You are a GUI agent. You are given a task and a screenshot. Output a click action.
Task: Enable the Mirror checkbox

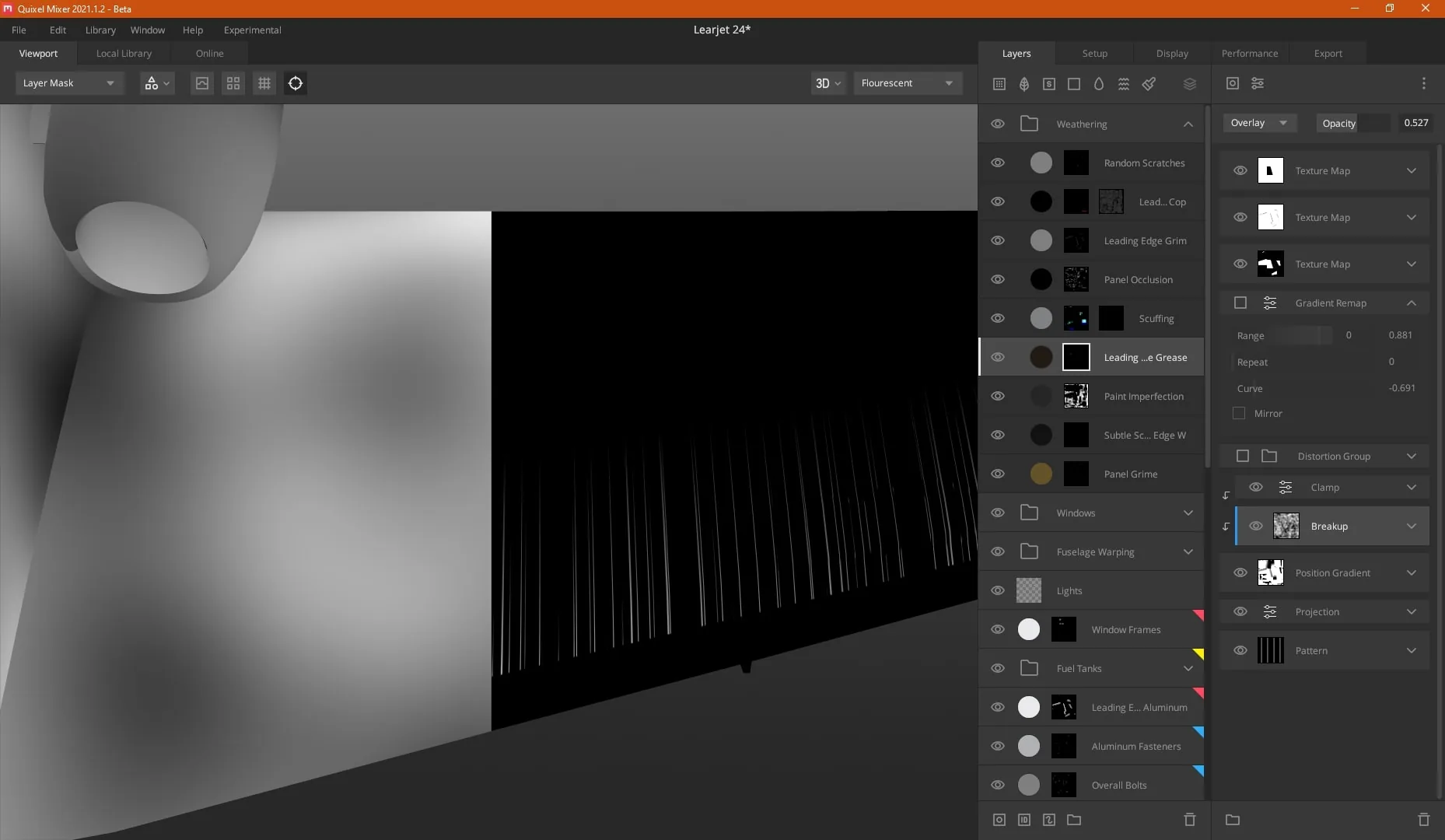[x=1239, y=413]
